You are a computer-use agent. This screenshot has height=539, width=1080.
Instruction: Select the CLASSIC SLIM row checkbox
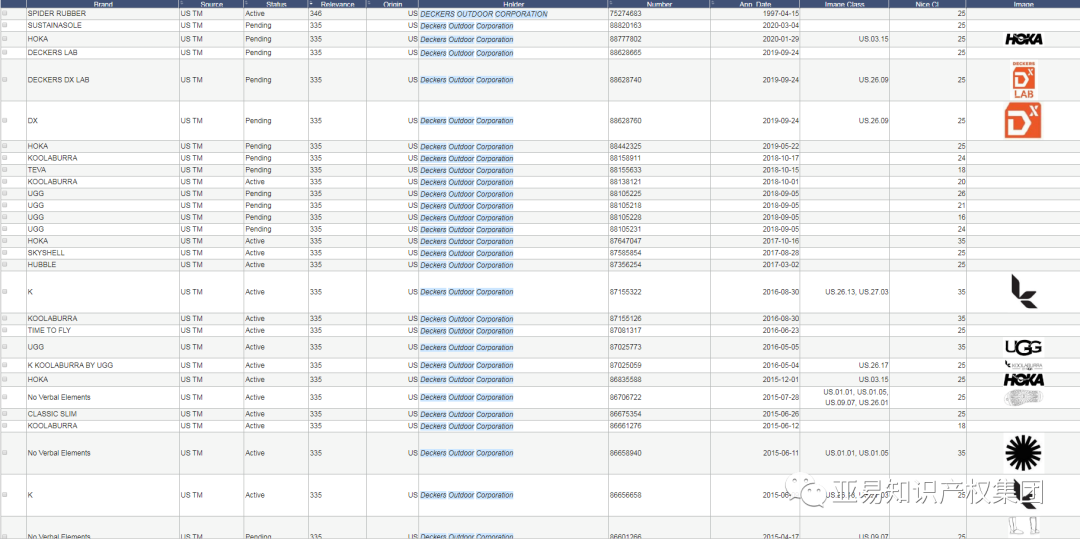[6, 414]
